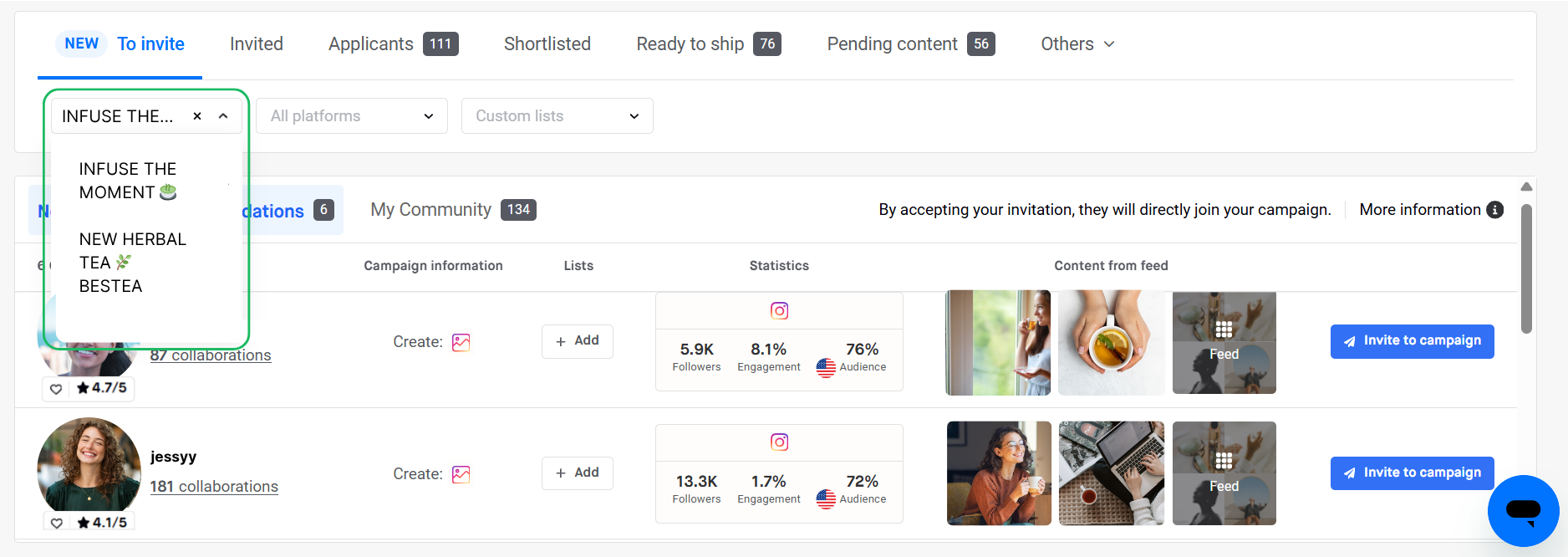Screen dimensions: 1568x557
Task: Collapse the campaign dropdown chevron
Action: click(223, 116)
